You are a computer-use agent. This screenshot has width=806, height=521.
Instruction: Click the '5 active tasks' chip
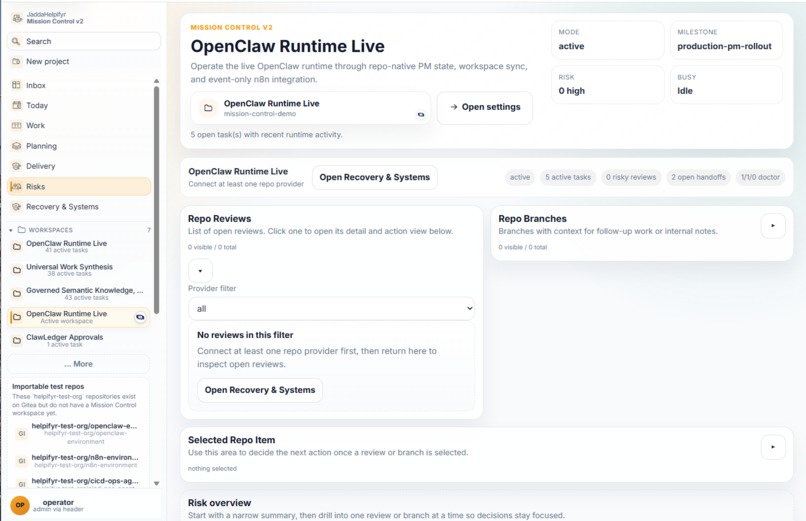567,177
